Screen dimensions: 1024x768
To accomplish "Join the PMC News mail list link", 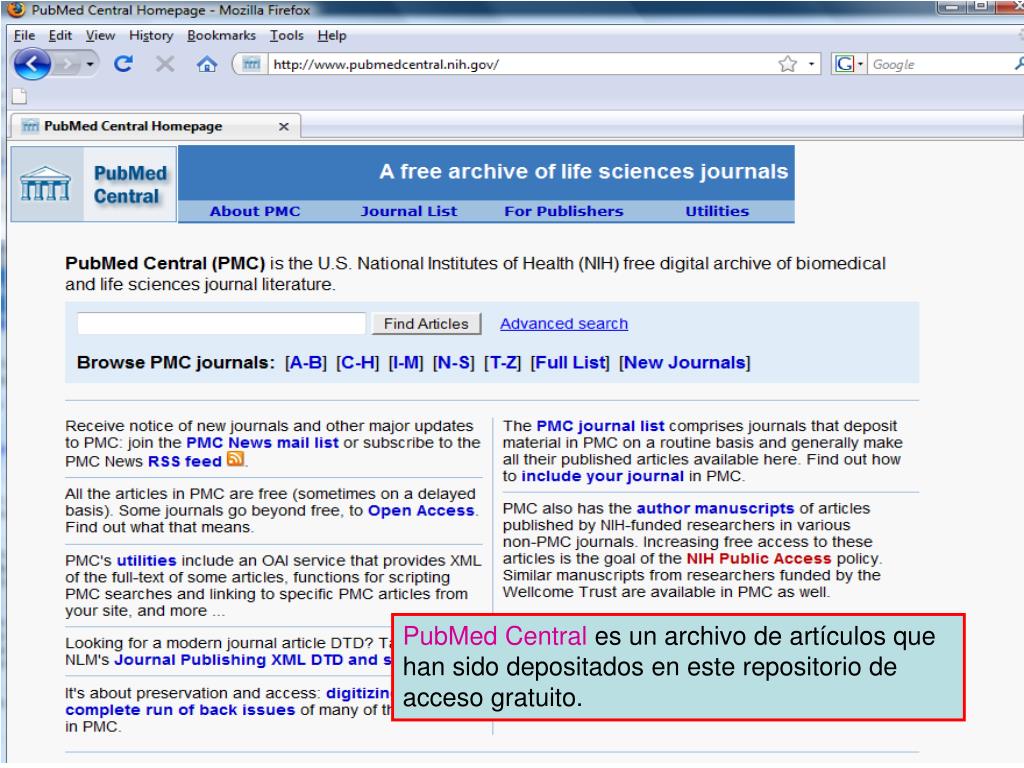I will coord(263,443).
